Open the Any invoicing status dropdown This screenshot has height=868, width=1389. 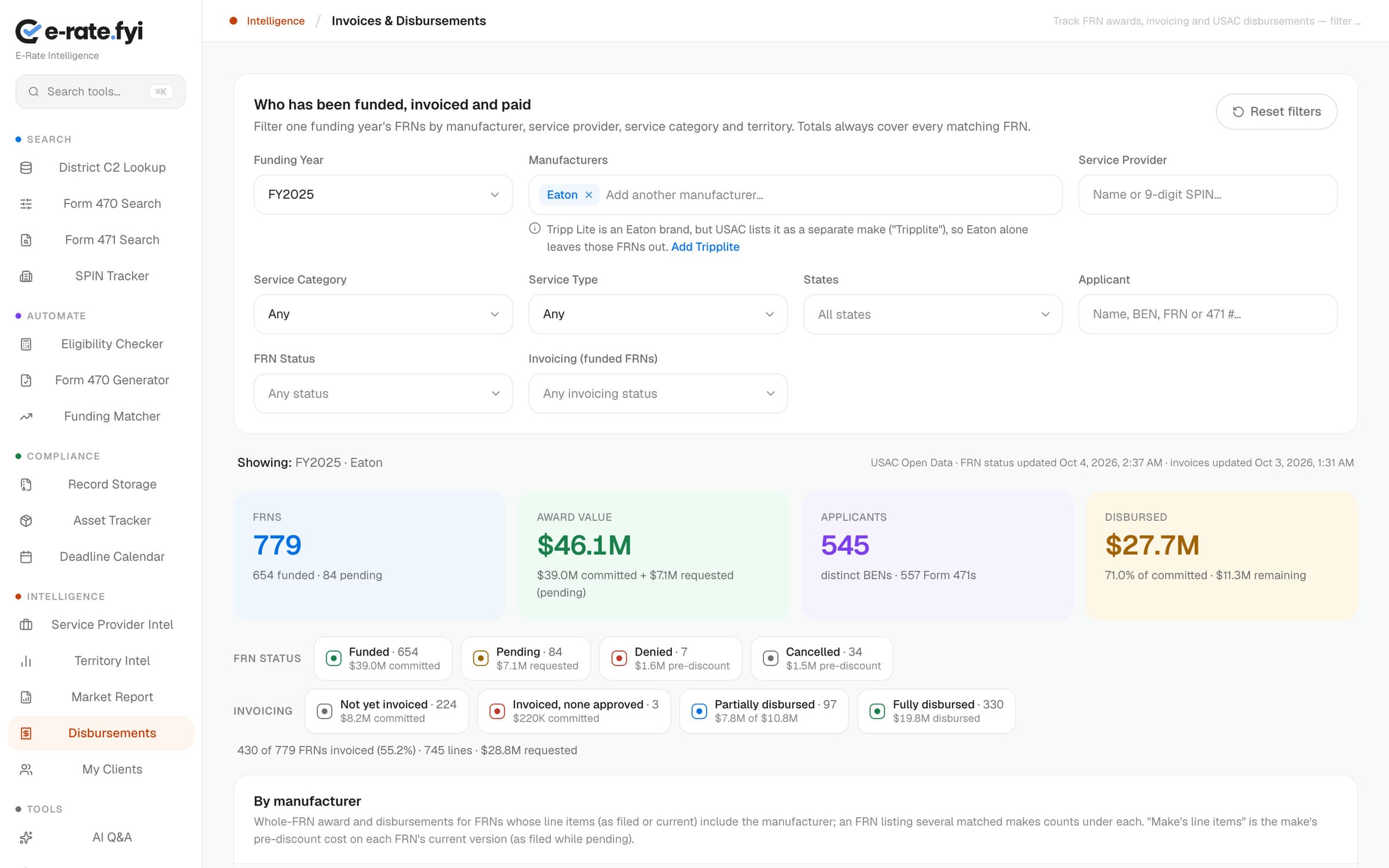(x=658, y=393)
